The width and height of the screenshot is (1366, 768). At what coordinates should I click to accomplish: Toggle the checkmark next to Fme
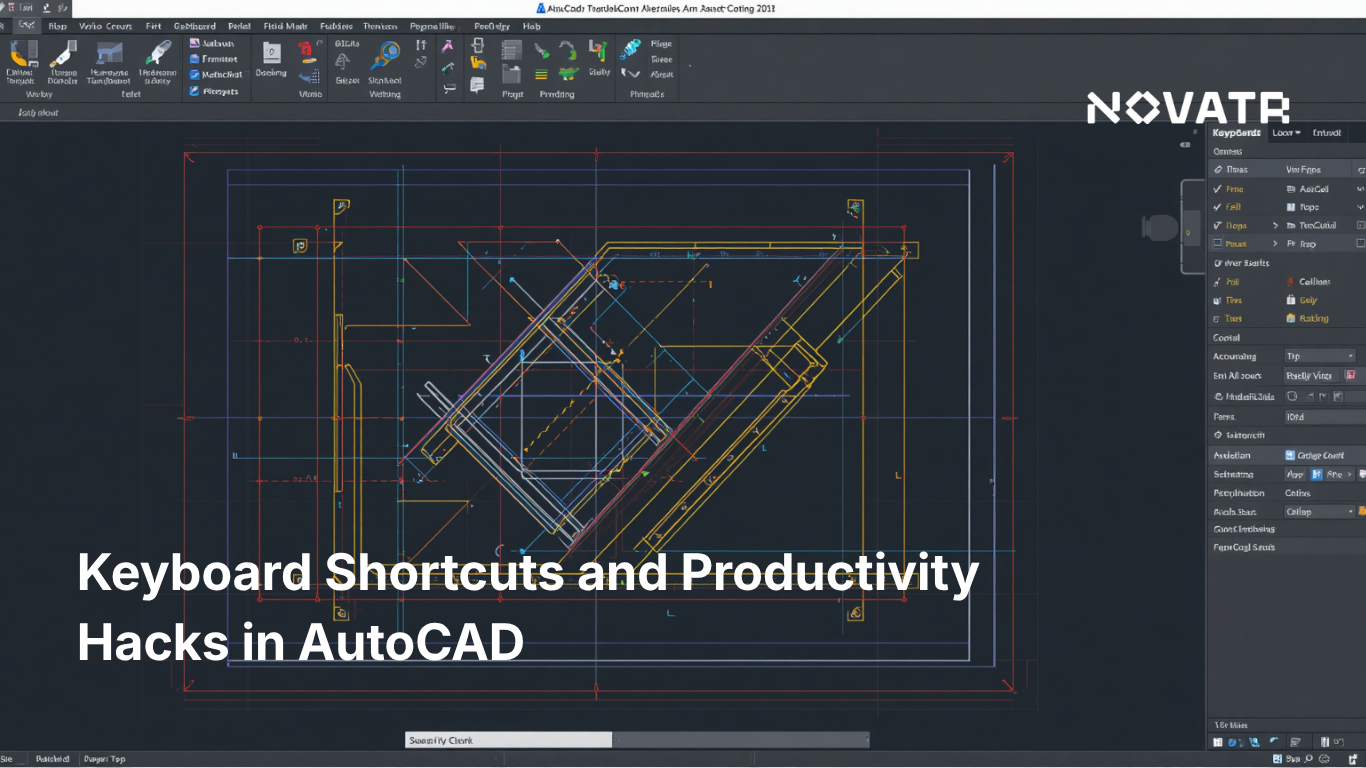click(x=1217, y=189)
